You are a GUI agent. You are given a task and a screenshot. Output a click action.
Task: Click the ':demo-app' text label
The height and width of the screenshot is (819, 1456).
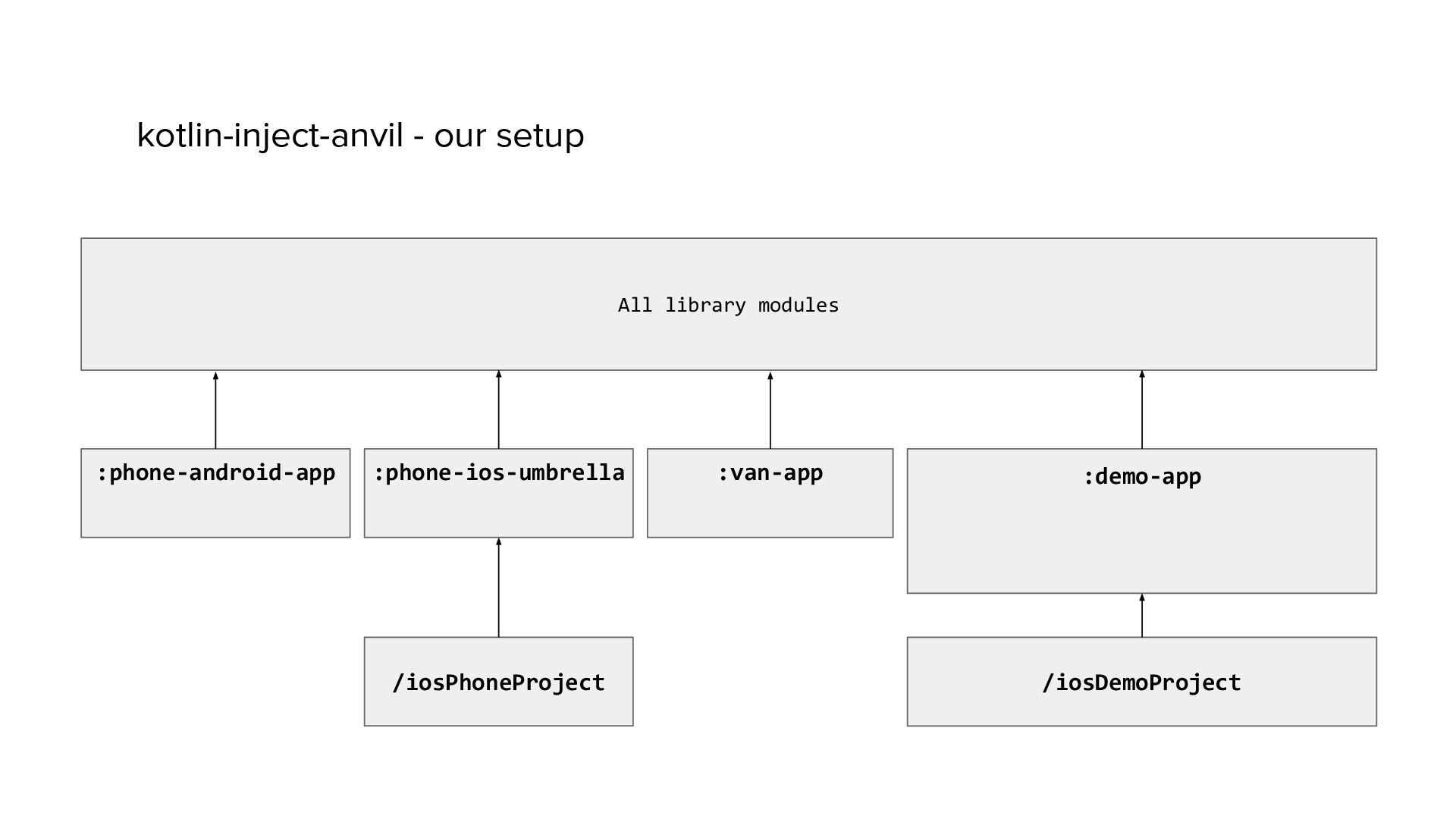point(1141,477)
